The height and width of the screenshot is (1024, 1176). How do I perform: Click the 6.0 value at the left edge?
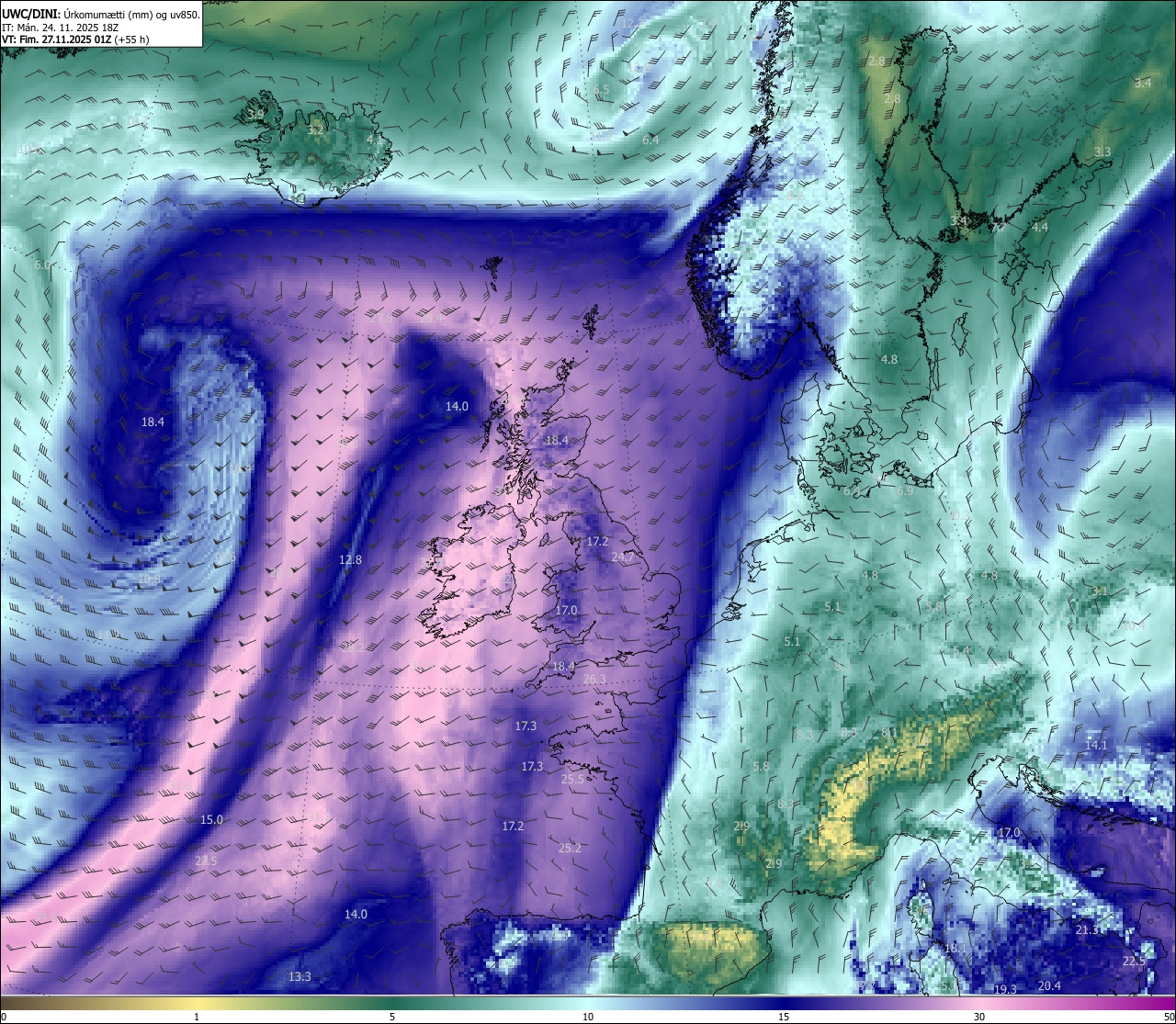pyautogui.click(x=42, y=264)
